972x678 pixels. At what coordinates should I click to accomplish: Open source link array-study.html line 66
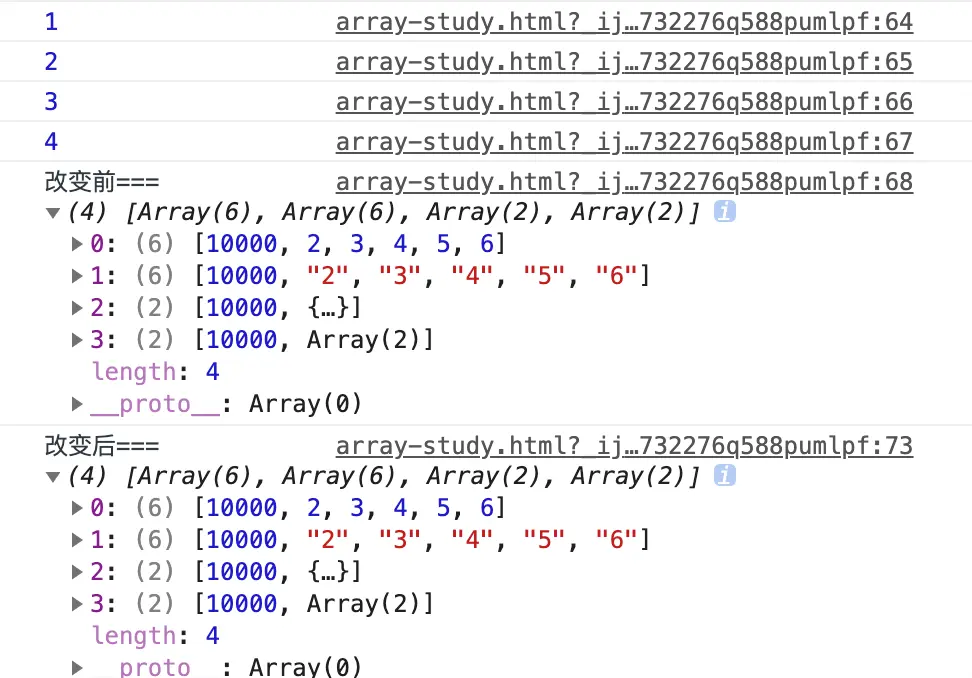pos(624,101)
